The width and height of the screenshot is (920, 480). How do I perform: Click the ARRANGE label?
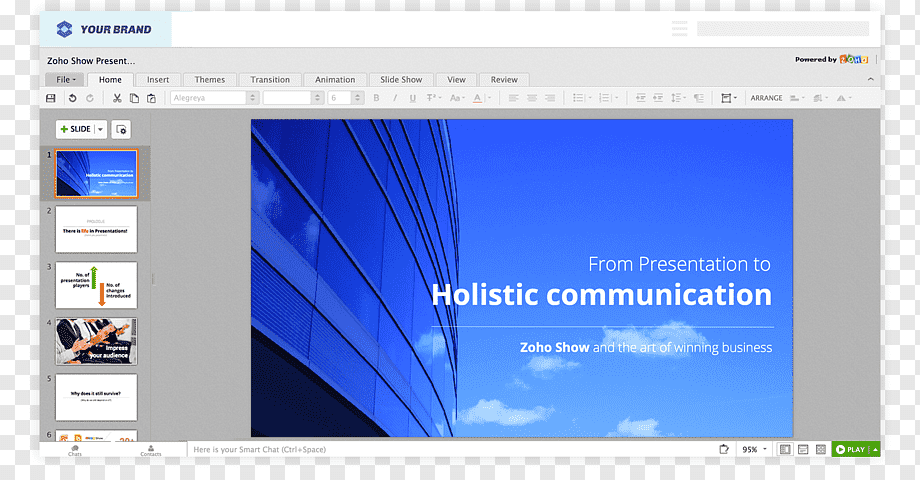[x=766, y=98]
